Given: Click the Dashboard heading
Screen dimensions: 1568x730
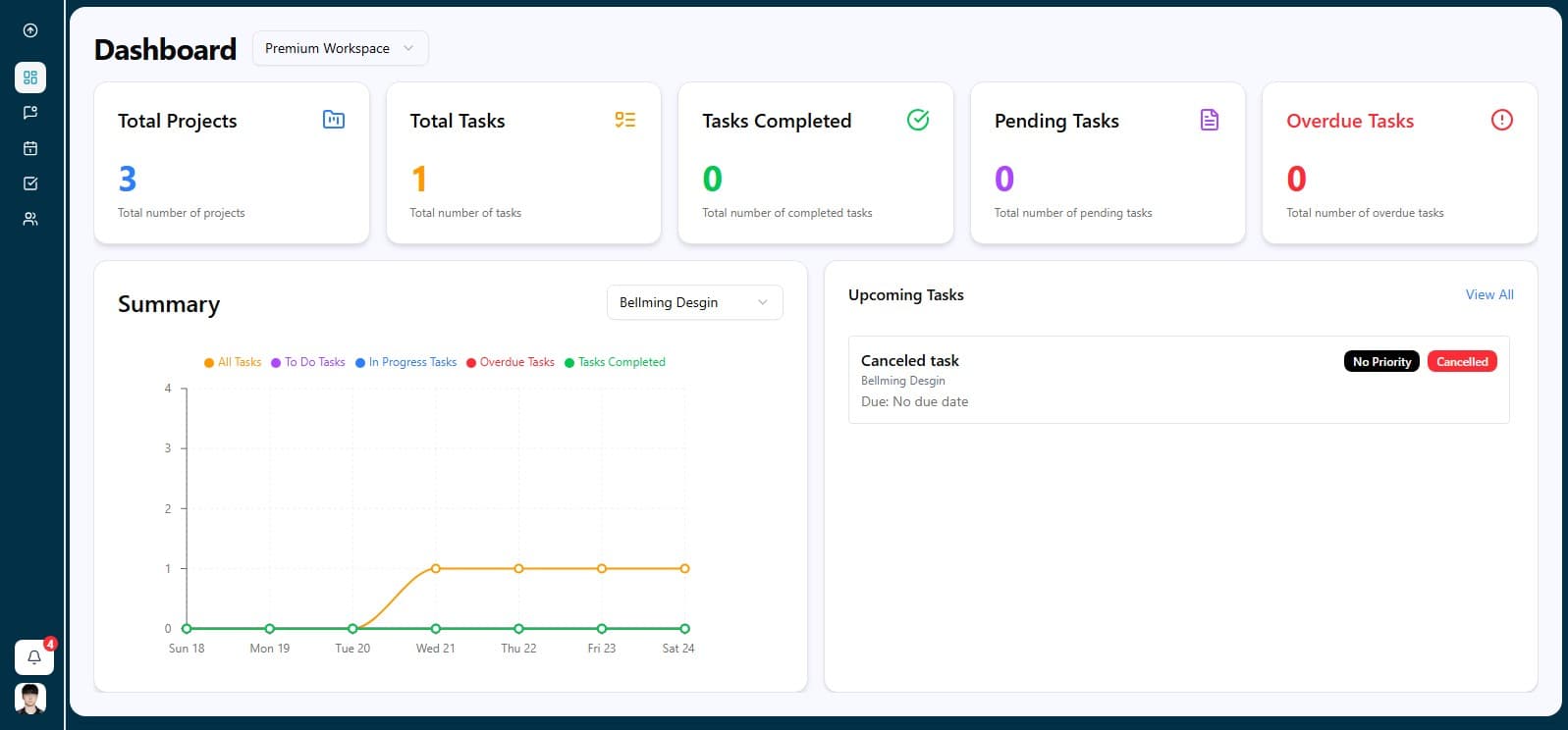Looking at the screenshot, I should click(165, 49).
